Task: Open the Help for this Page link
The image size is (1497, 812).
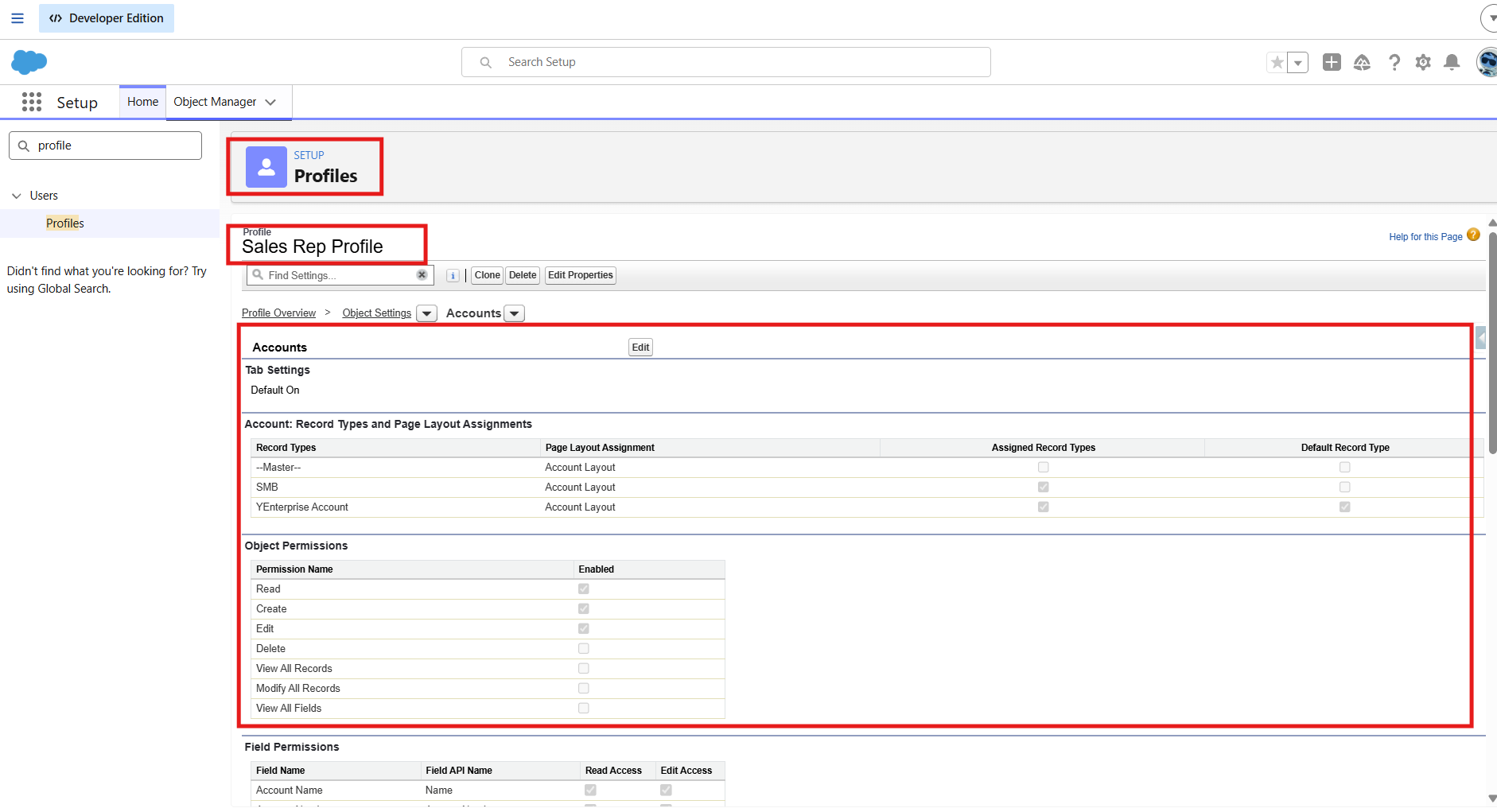Action: point(1425,237)
